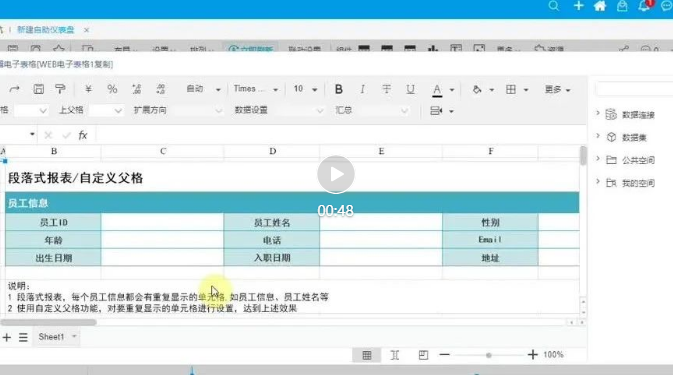Open fill color dropdown arrow
The width and height of the screenshot is (673, 375).
tap(492, 90)
